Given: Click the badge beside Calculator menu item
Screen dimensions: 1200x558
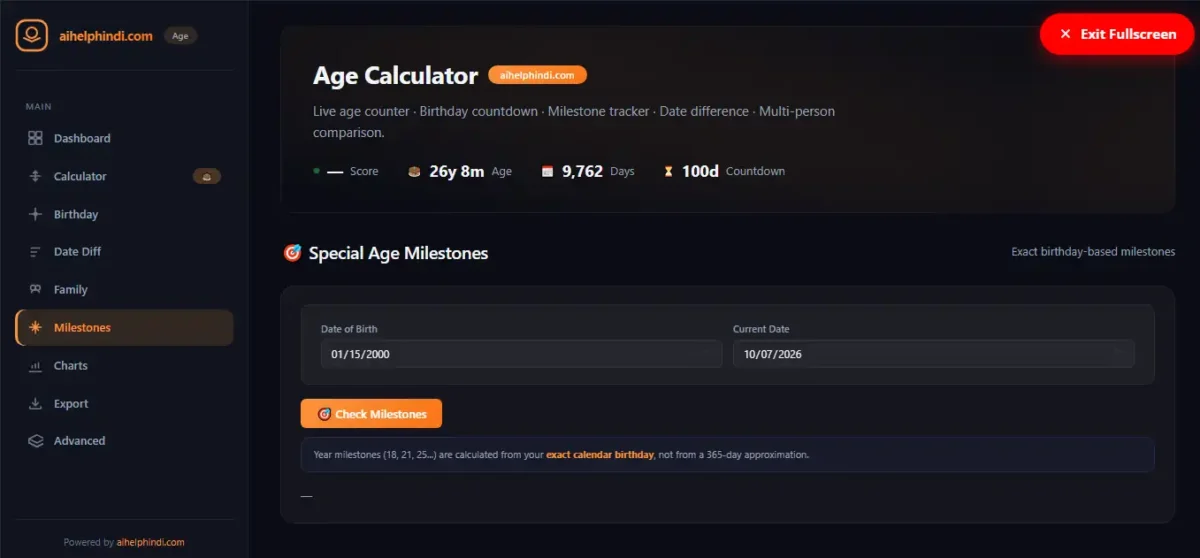Looking at the screenshot, I should coord(207,176).
